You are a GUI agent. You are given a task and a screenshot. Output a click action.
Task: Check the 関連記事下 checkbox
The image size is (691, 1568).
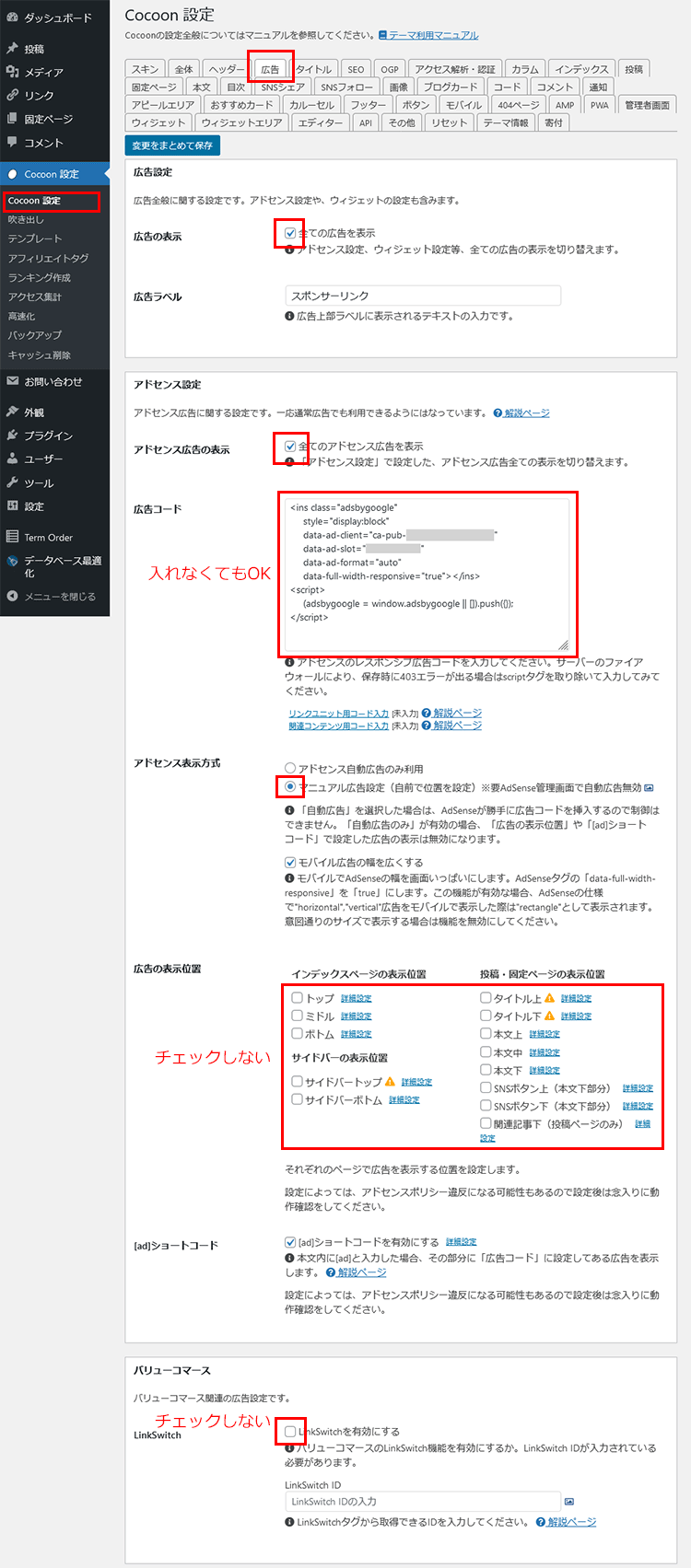point(486,1123)
